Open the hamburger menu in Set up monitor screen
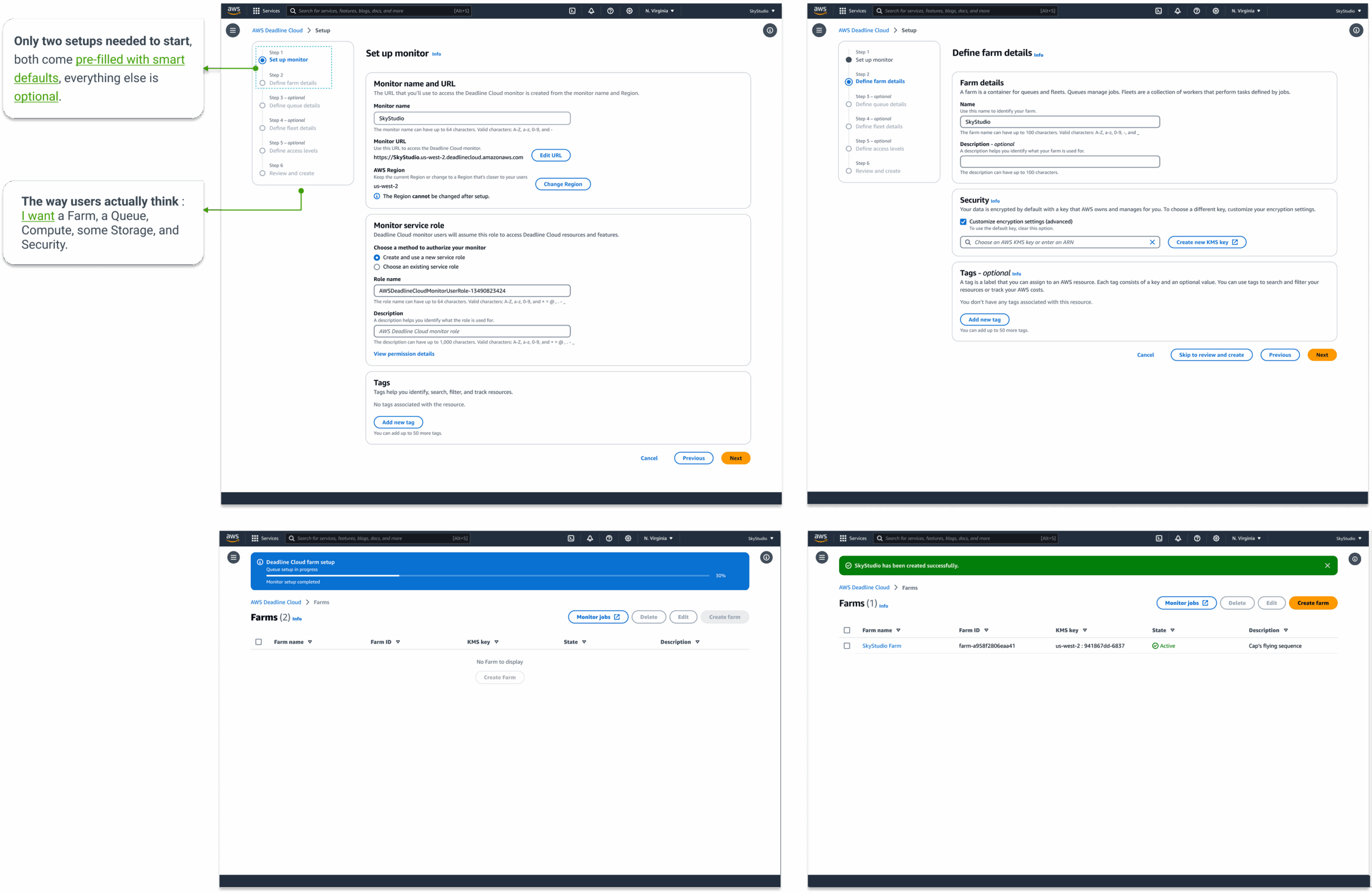1372x893 pixels. click(233, 31)
